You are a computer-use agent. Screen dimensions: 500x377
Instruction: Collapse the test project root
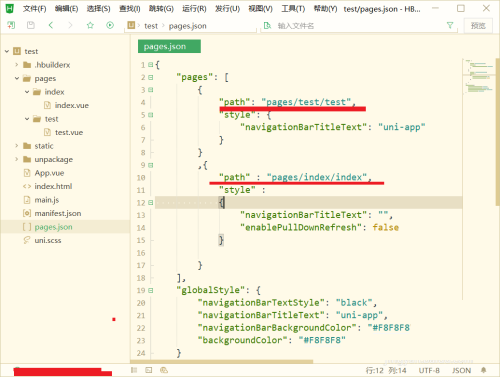[x=7, y=51]
